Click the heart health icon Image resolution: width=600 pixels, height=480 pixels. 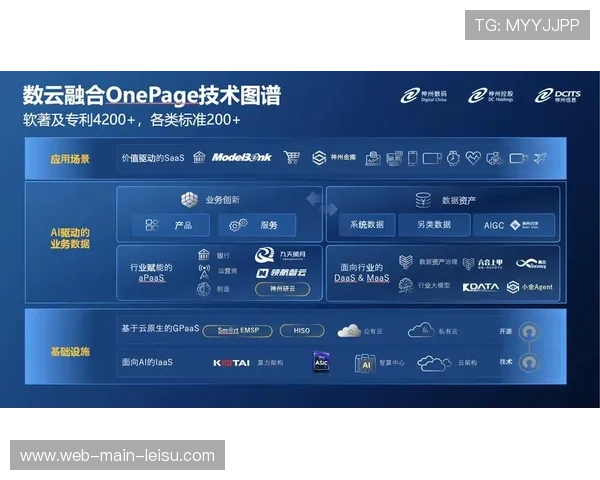click(473, 158)
